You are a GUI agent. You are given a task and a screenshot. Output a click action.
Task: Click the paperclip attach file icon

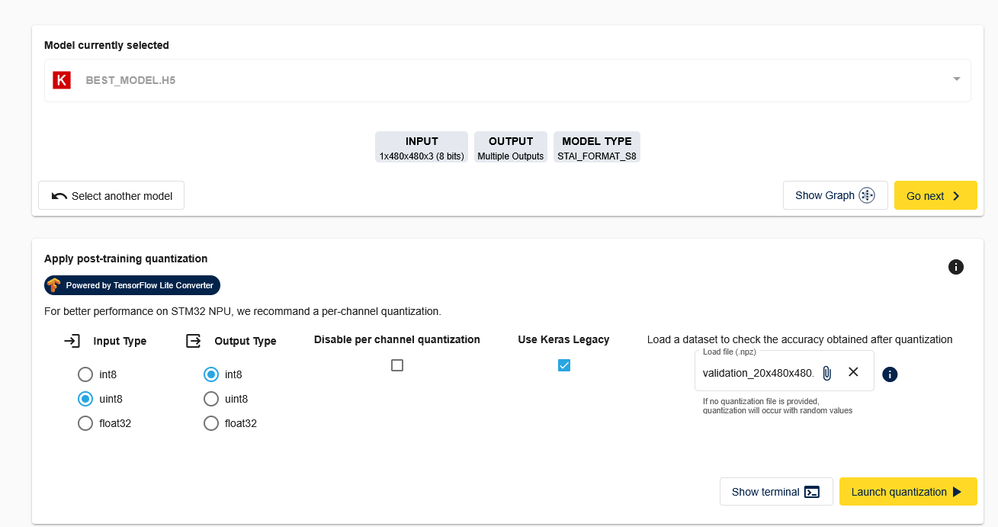pyautogui.click(x=827, y=373)
